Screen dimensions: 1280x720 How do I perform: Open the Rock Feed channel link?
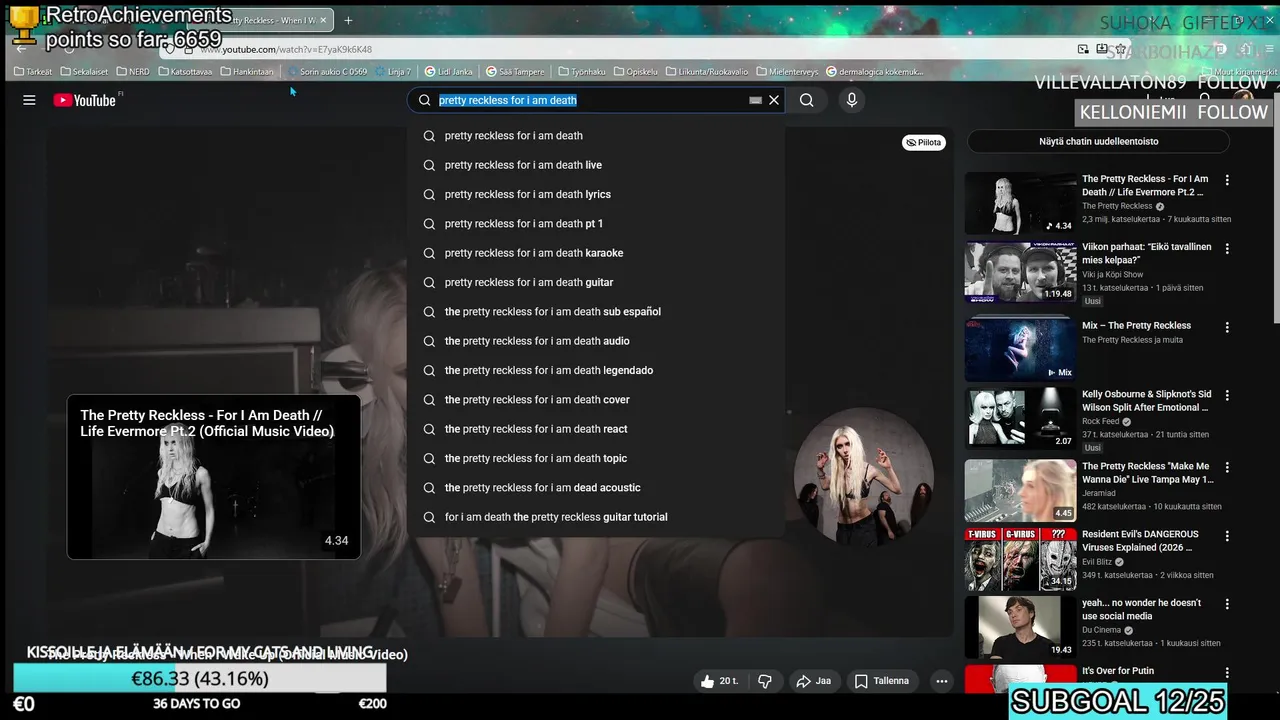pyautogui.click(x=1102, y=422)
